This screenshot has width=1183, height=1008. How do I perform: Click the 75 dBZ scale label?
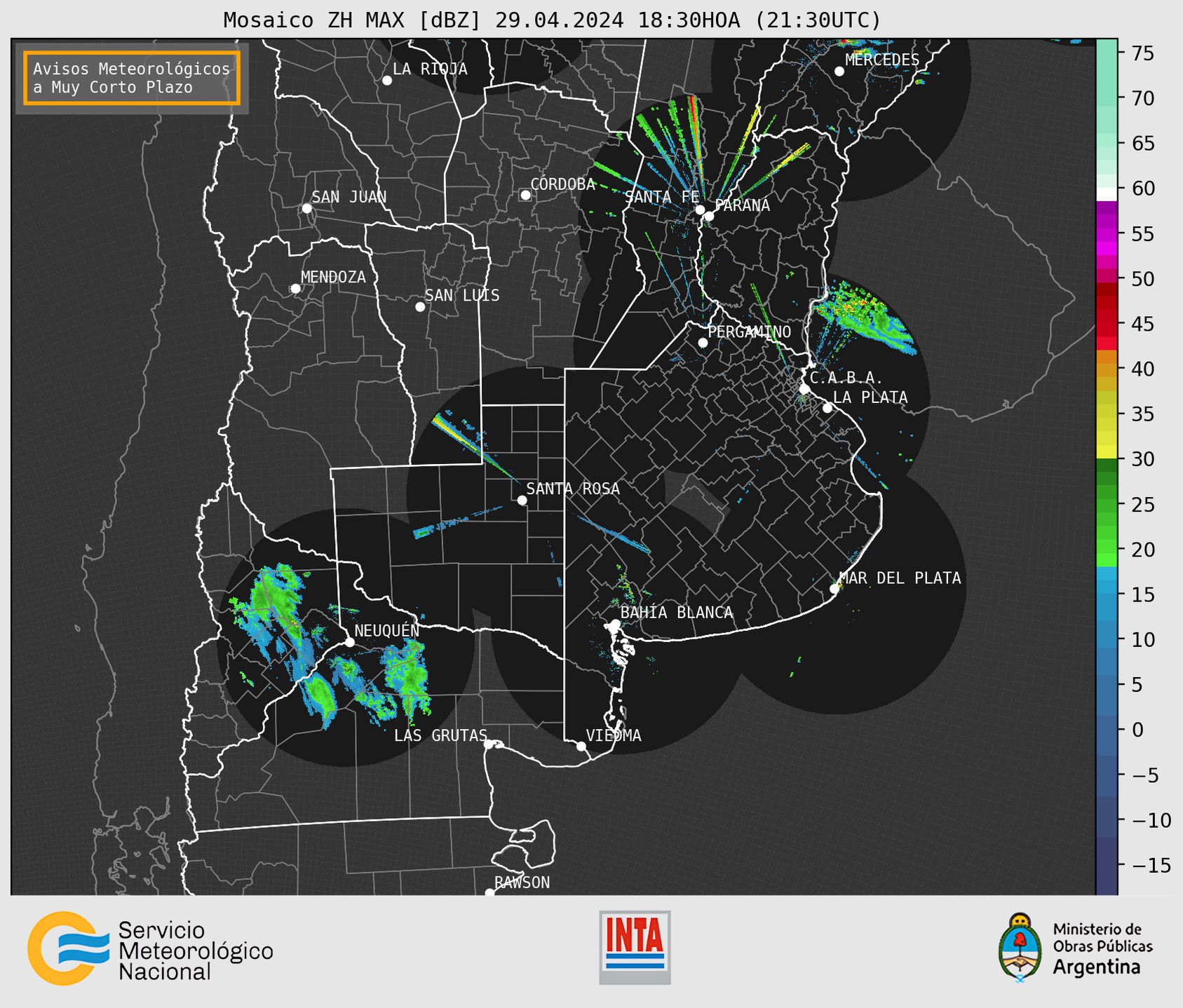[1142, 53]
